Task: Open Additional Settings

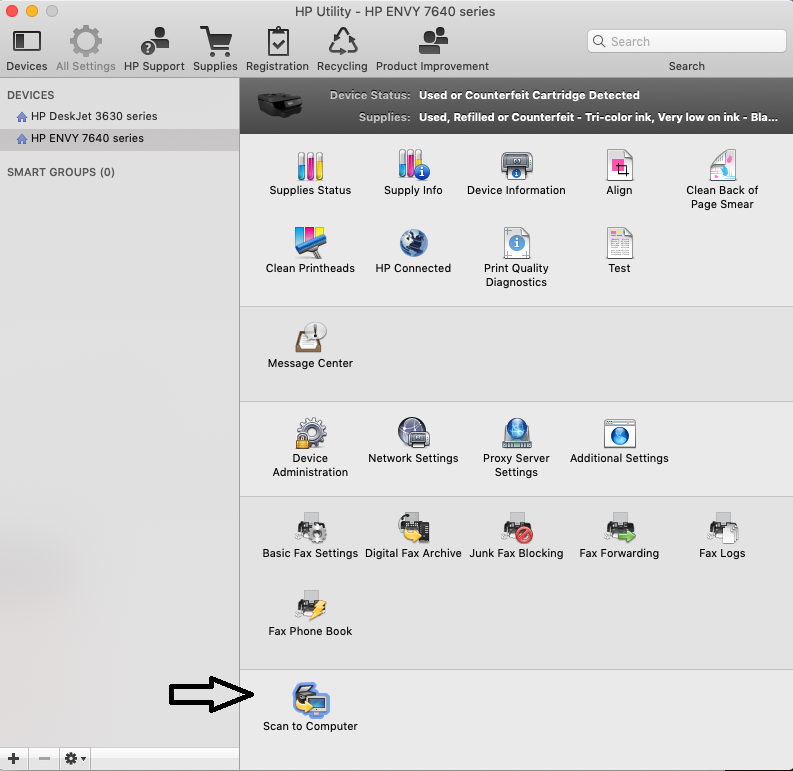Action: pos(619,441)
